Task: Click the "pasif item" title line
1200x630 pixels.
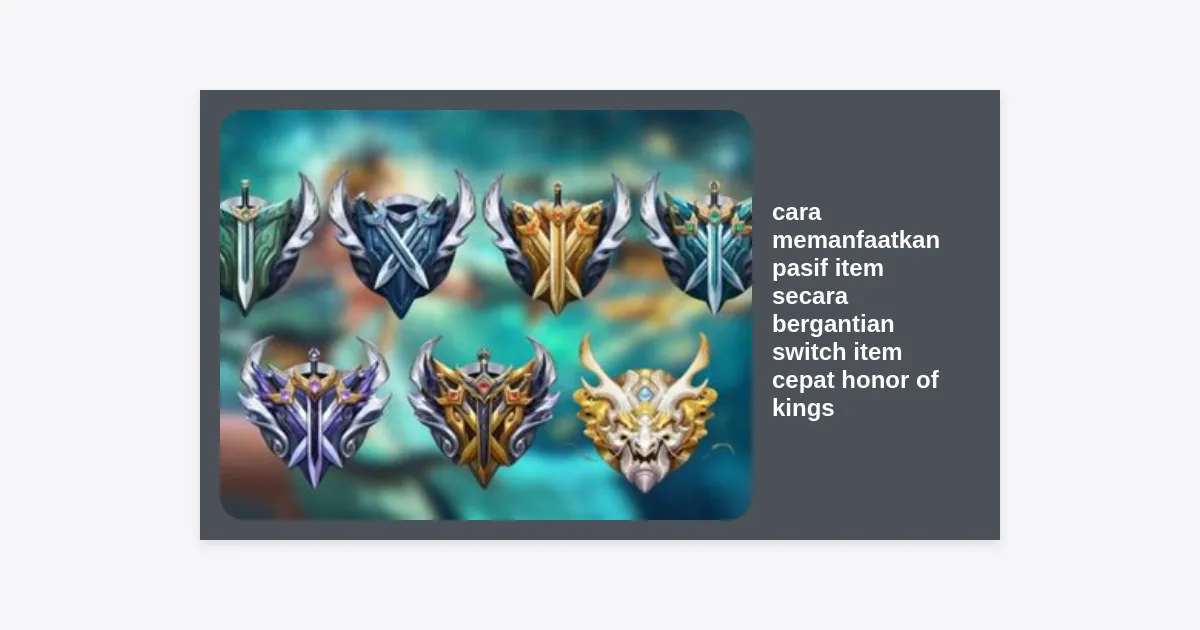Action: (828, 268)
